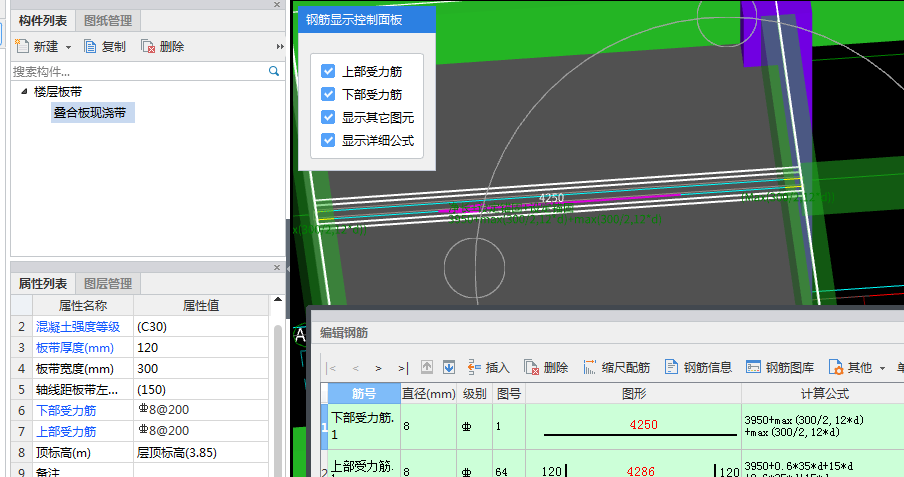904x477 pixels.
Task: Select the 下部受力筋.1 row cell
Action: [364, 426]
